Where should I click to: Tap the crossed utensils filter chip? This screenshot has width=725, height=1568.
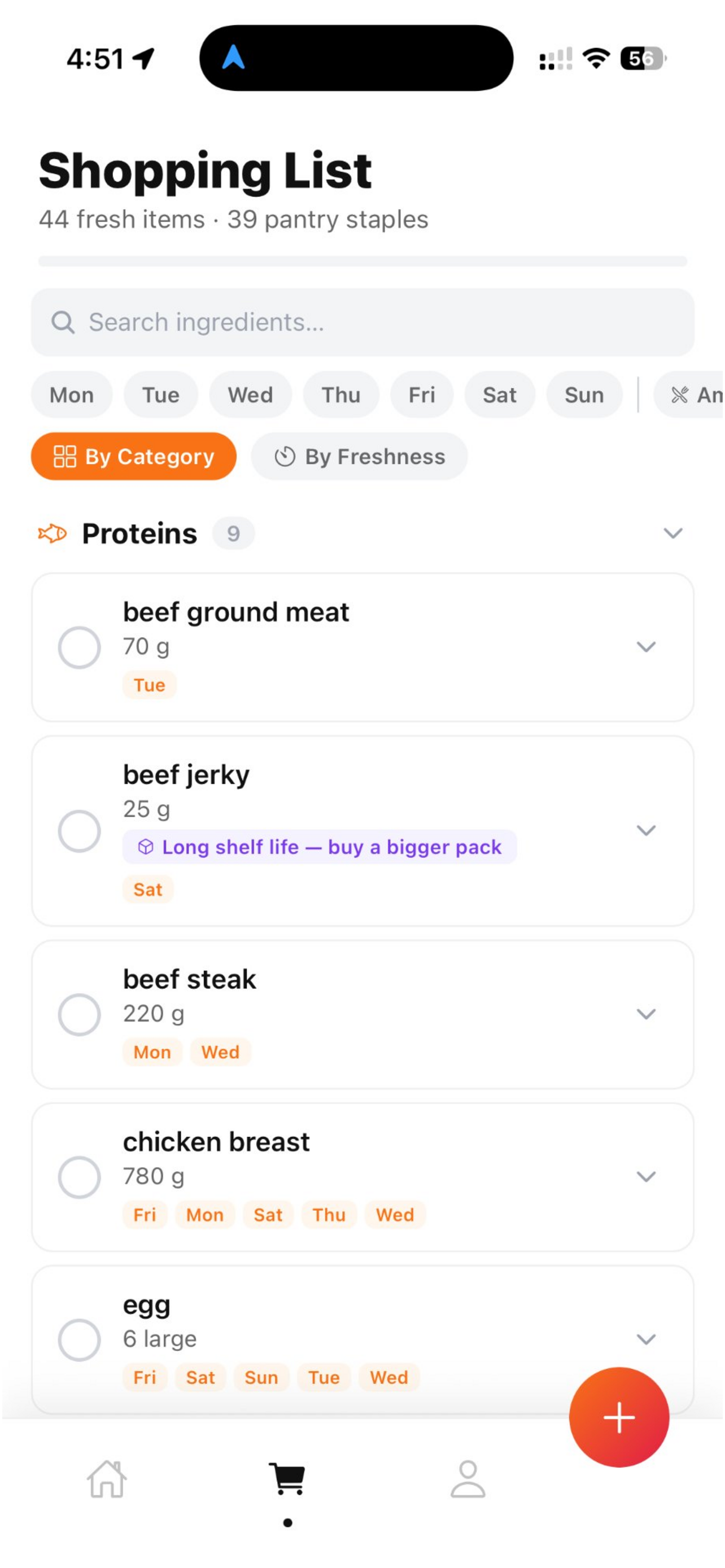[x=688, y=395]
